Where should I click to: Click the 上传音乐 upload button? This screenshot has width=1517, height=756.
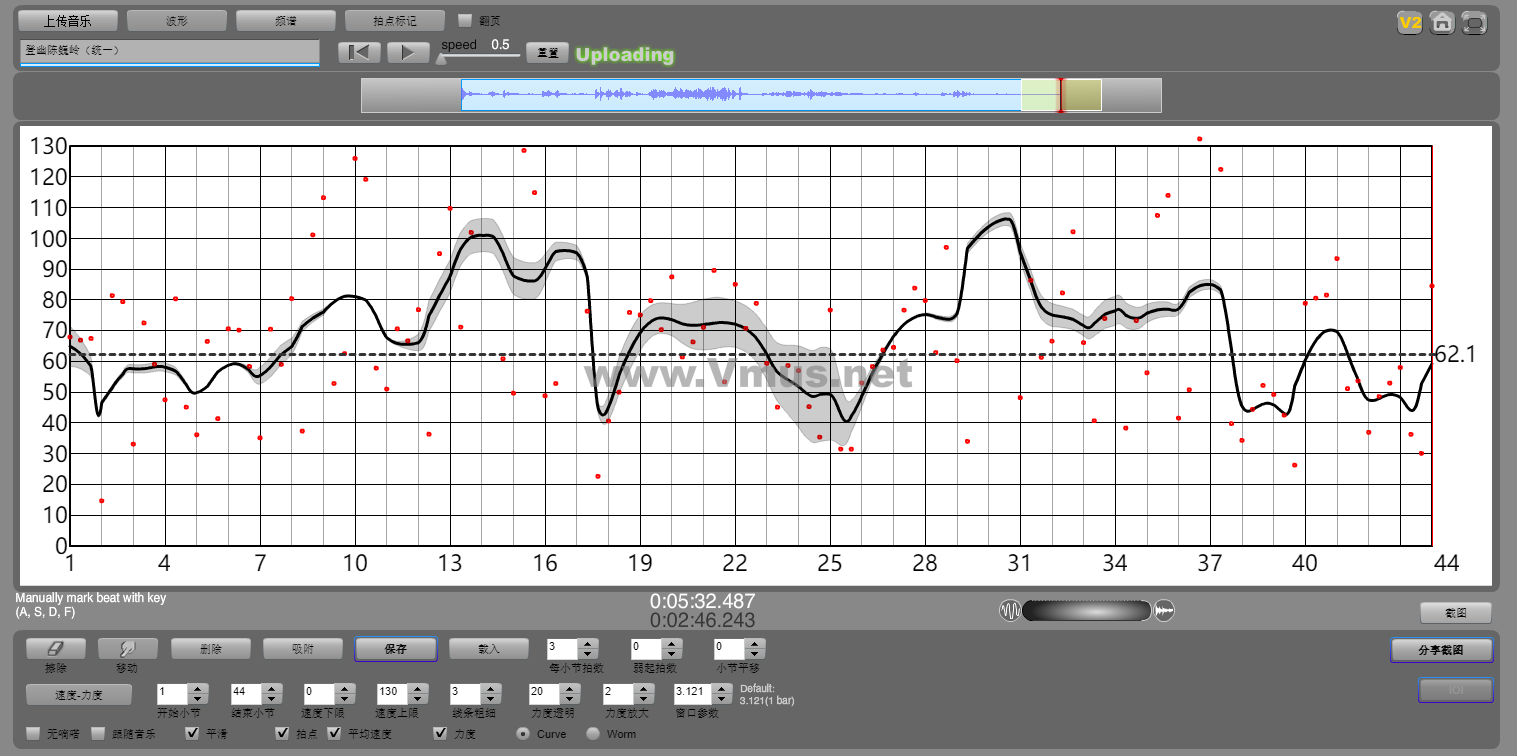click(68, 20)
